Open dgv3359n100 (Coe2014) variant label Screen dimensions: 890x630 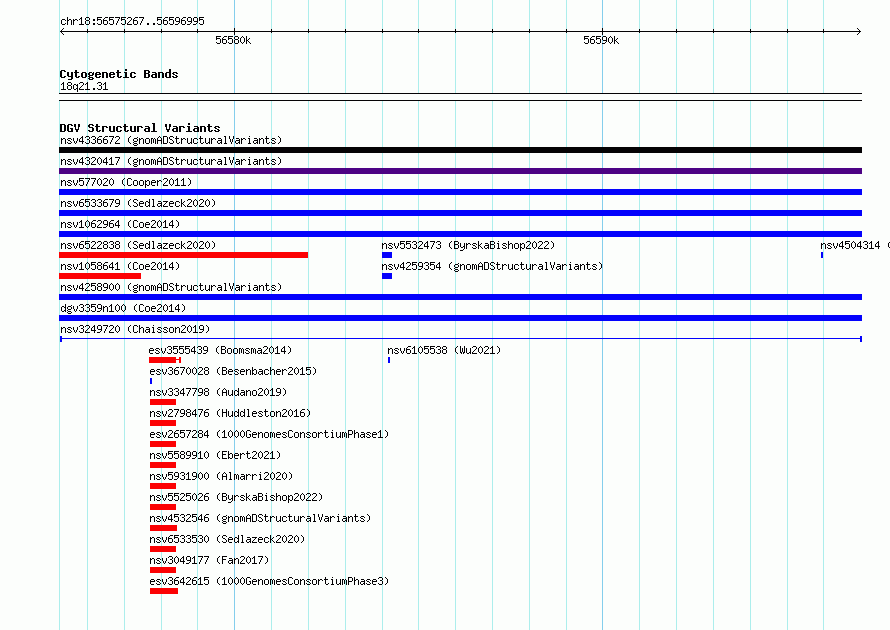pyautogui.click(x=123, y=308)
